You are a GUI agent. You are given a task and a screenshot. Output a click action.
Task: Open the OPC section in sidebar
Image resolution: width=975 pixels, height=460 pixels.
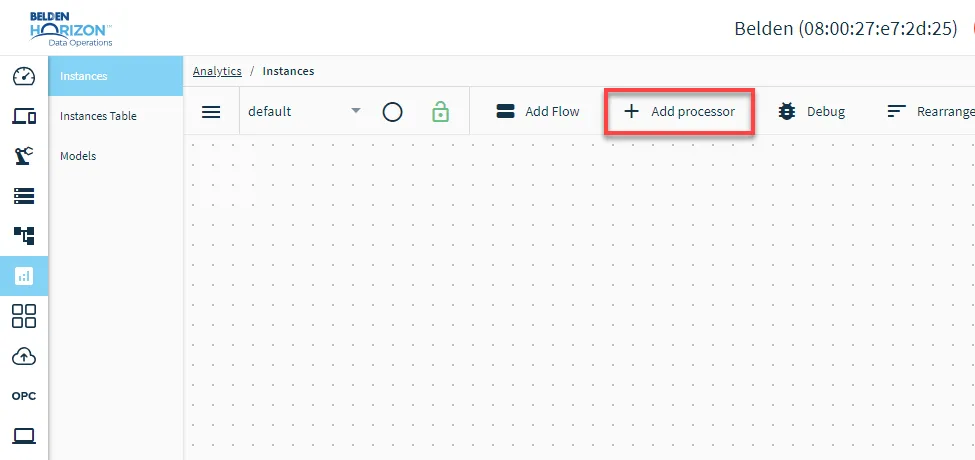24,396
